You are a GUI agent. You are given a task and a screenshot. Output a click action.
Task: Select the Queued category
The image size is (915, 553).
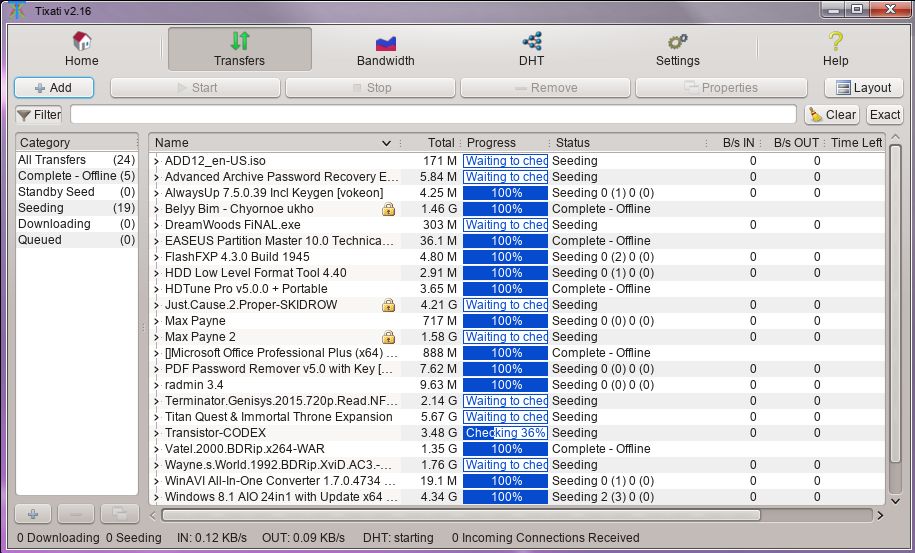pos(76,240)
